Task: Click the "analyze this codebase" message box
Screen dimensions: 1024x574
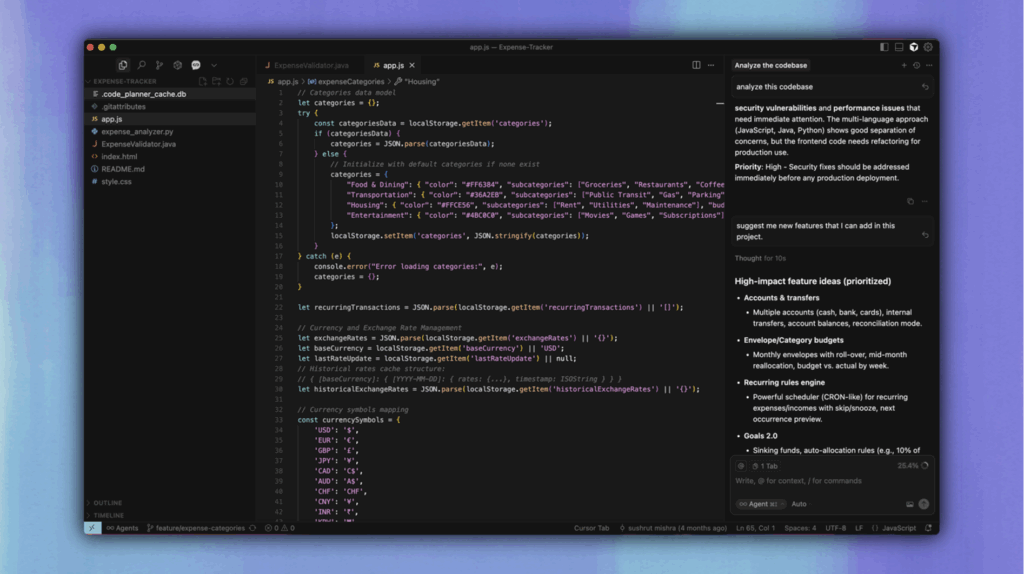Action: [x=833, y=87]
